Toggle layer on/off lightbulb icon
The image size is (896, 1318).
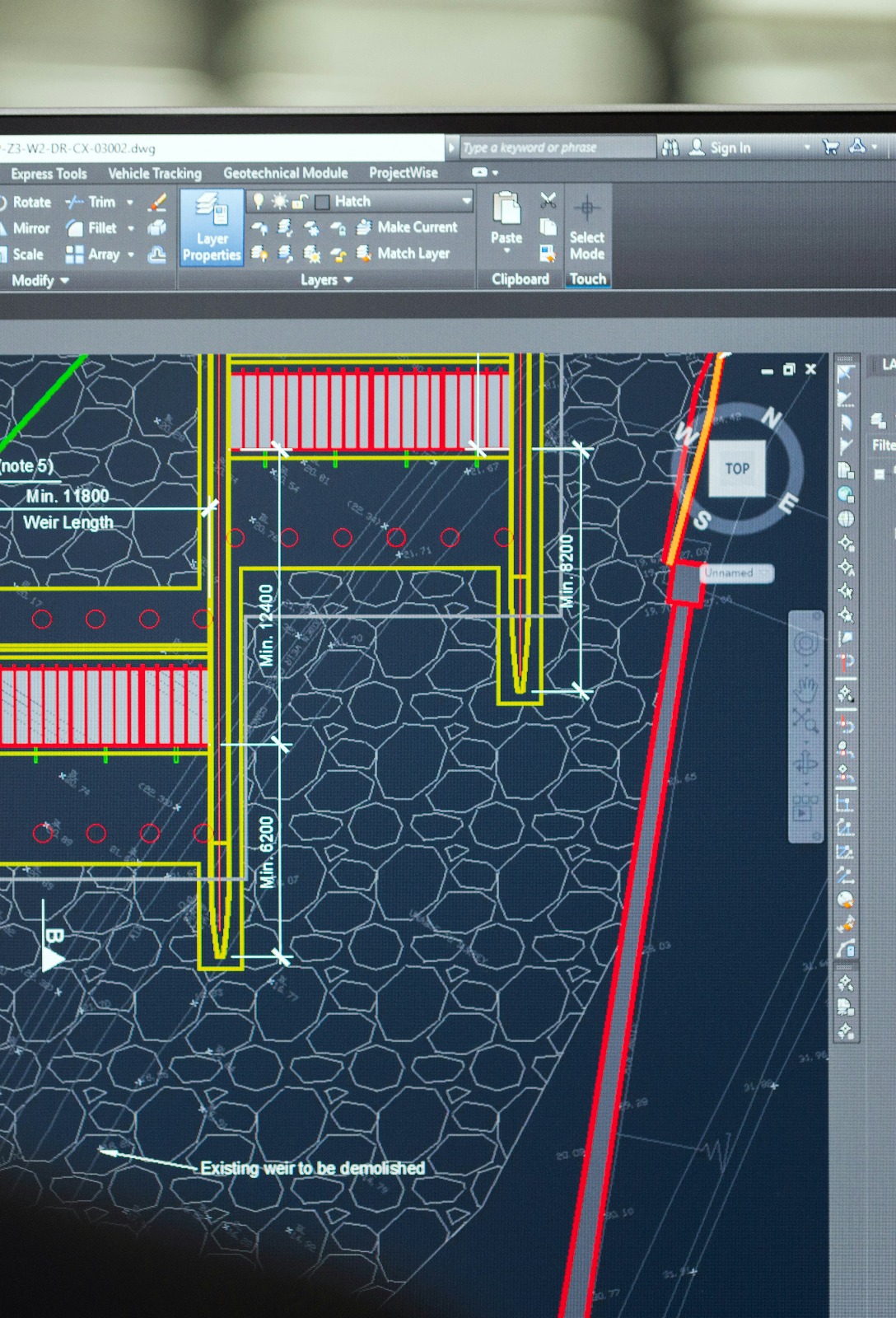point(259,201)
